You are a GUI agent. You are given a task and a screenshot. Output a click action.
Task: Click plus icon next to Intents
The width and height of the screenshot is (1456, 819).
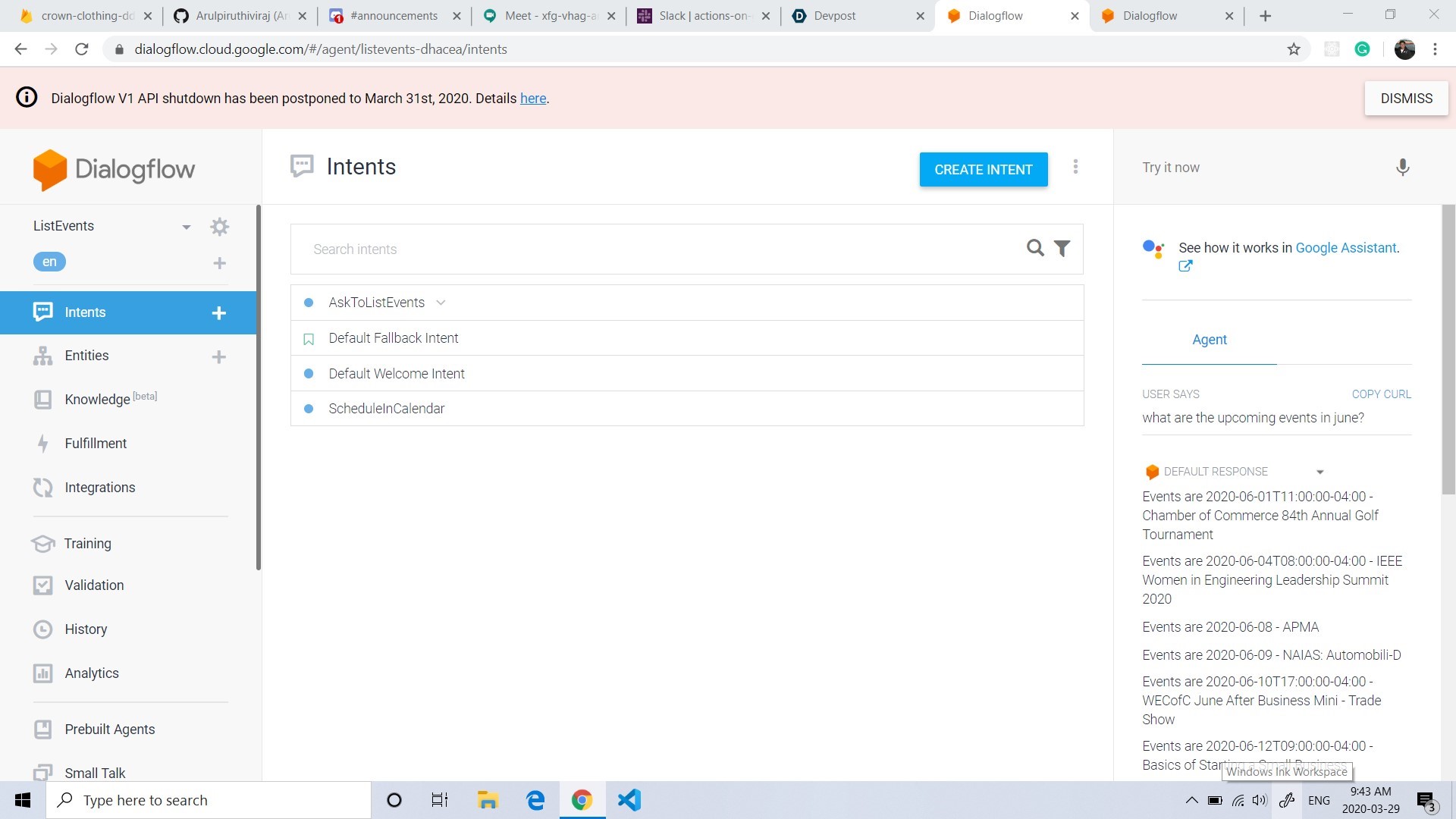219,313
